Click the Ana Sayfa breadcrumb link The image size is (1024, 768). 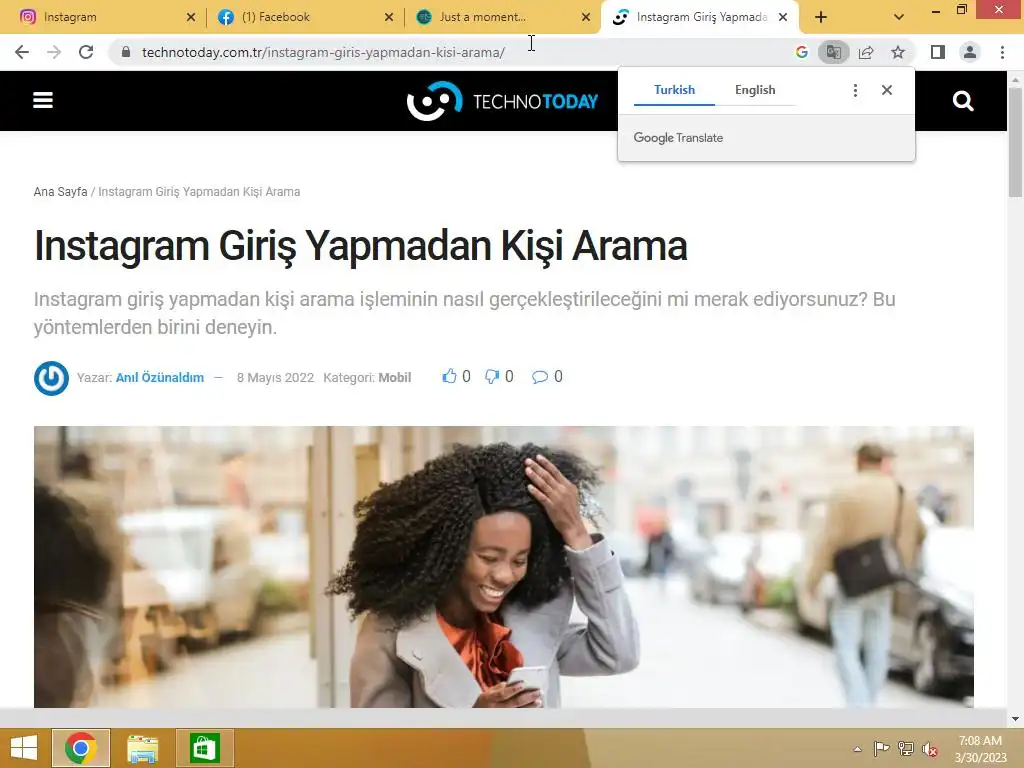(x=60, y=192)
